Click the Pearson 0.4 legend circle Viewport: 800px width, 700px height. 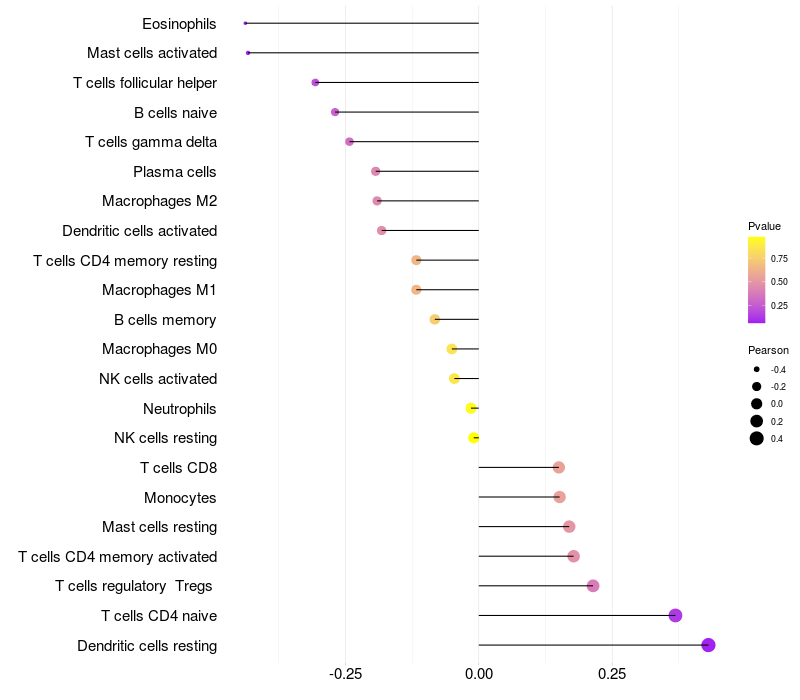[x=757, y=438]
